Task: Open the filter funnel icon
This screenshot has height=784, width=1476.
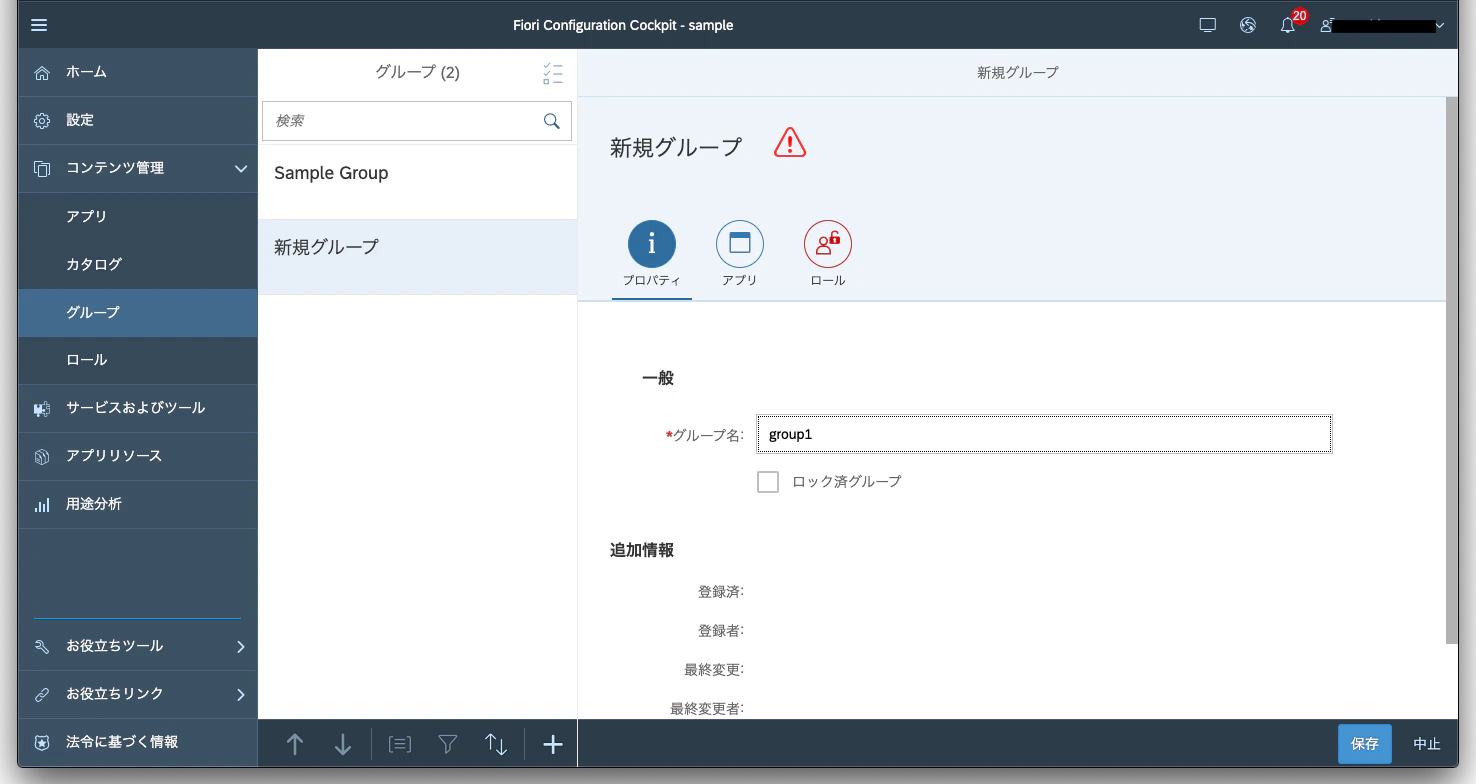Action: point(448,744)
